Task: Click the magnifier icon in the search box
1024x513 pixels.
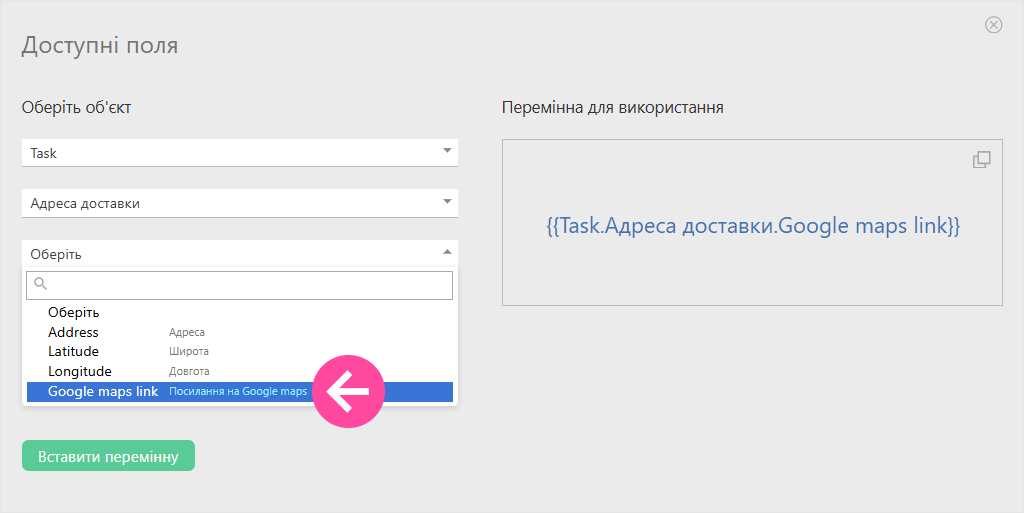Action: [41, 284]
